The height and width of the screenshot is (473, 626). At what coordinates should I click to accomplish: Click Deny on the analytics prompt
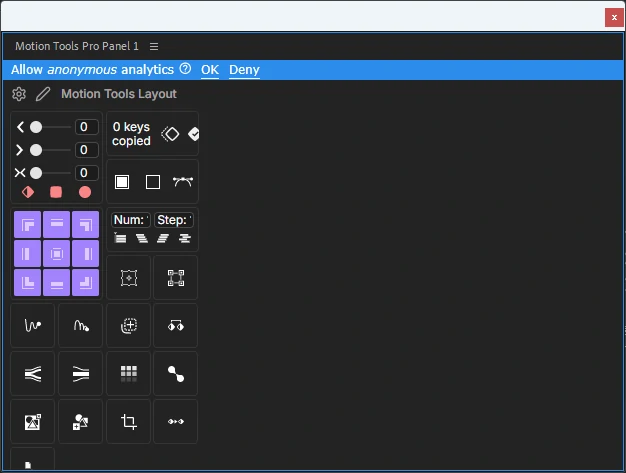click(x=244, y=70)
